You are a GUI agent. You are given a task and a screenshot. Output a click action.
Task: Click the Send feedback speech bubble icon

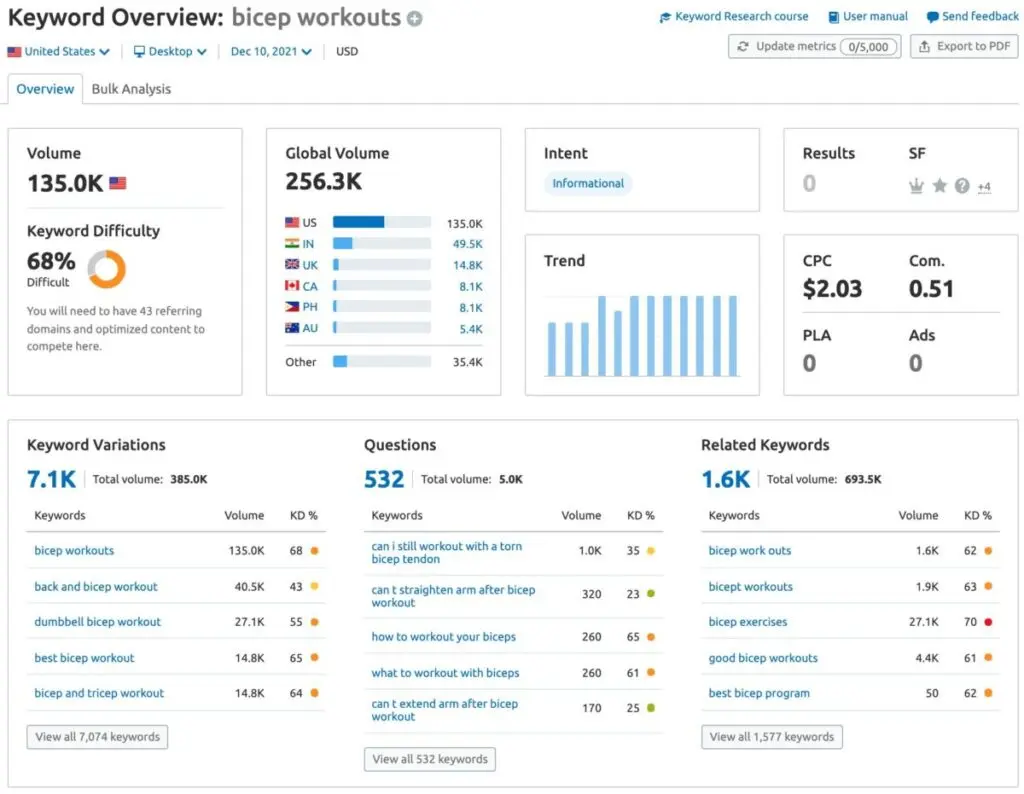coord(932,17)
